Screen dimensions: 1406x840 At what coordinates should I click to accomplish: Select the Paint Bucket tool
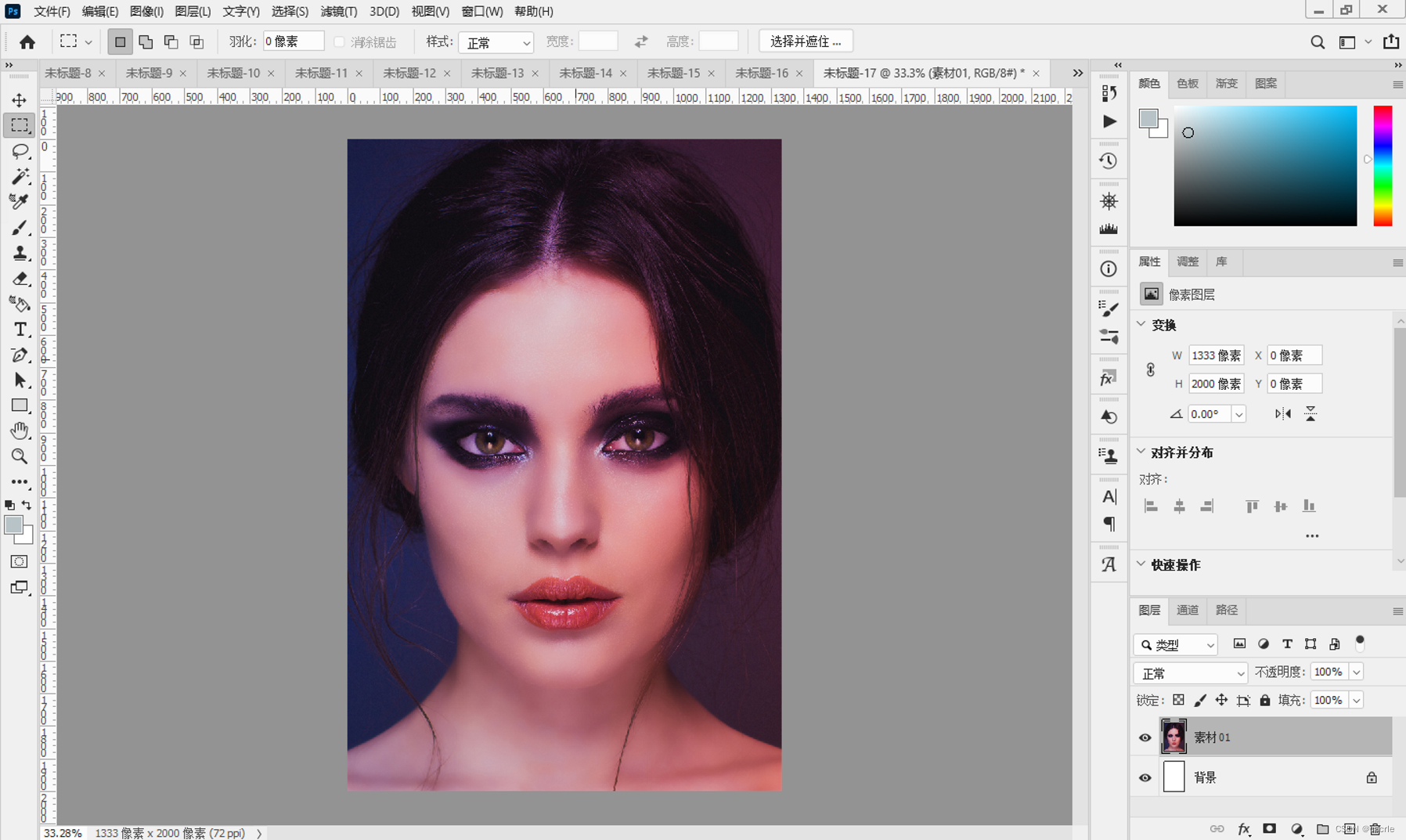20,304
